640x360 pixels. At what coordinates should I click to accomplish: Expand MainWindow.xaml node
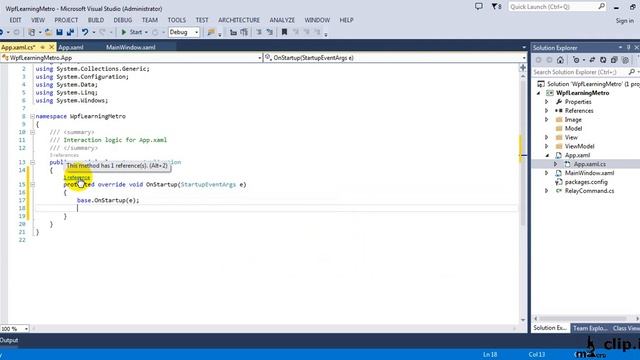(547, 173)
